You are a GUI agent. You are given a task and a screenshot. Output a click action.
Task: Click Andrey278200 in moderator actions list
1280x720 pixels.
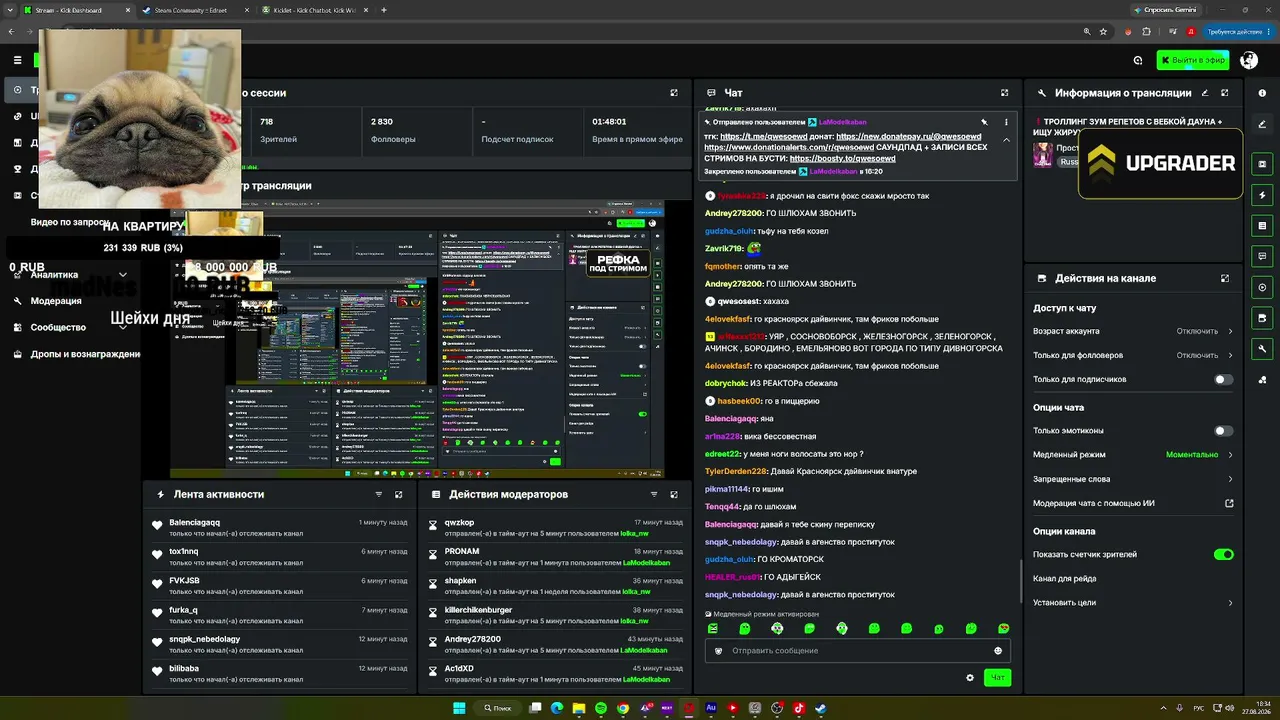pyautogui.click(x=473, y=639)
